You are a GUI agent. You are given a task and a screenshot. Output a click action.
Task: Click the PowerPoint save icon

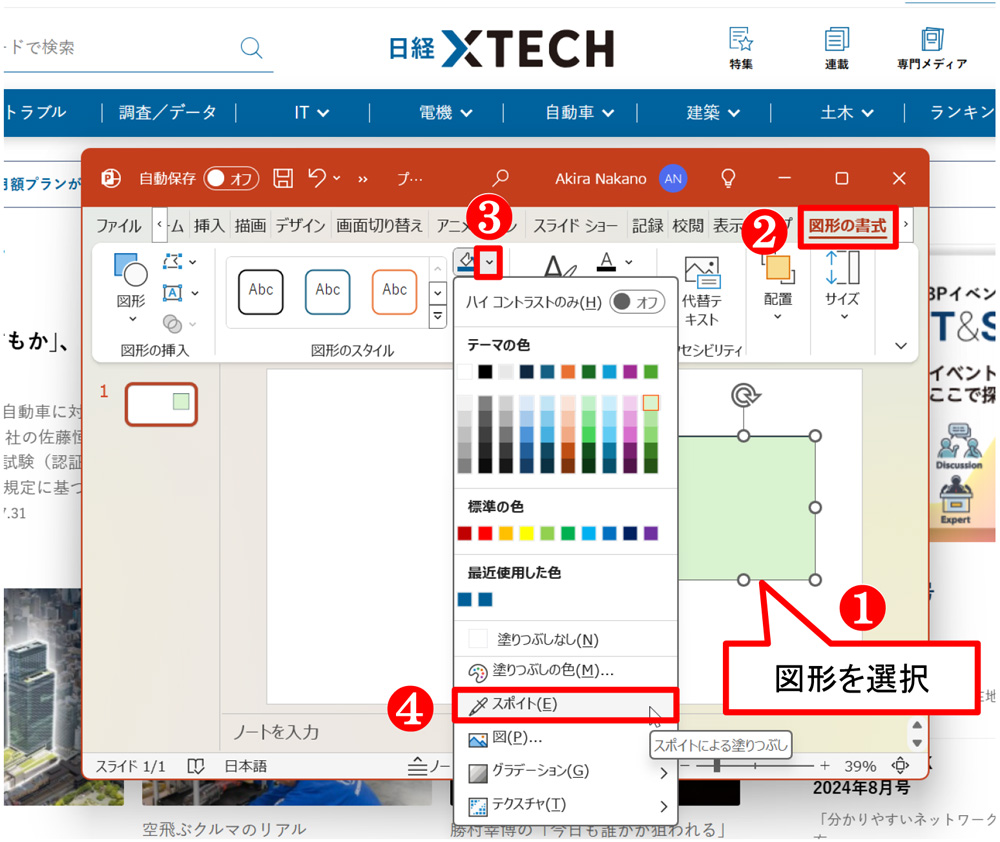(283, 179)
